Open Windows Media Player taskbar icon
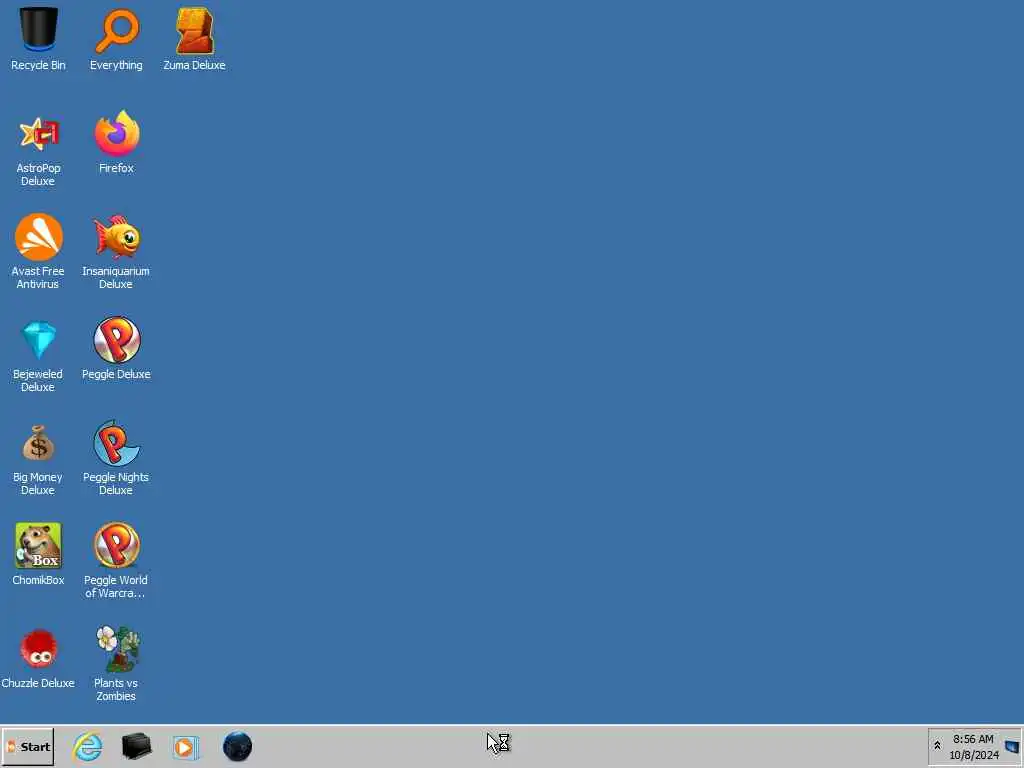The width and height of the screenshot is (1024, 768). (185, 747)
